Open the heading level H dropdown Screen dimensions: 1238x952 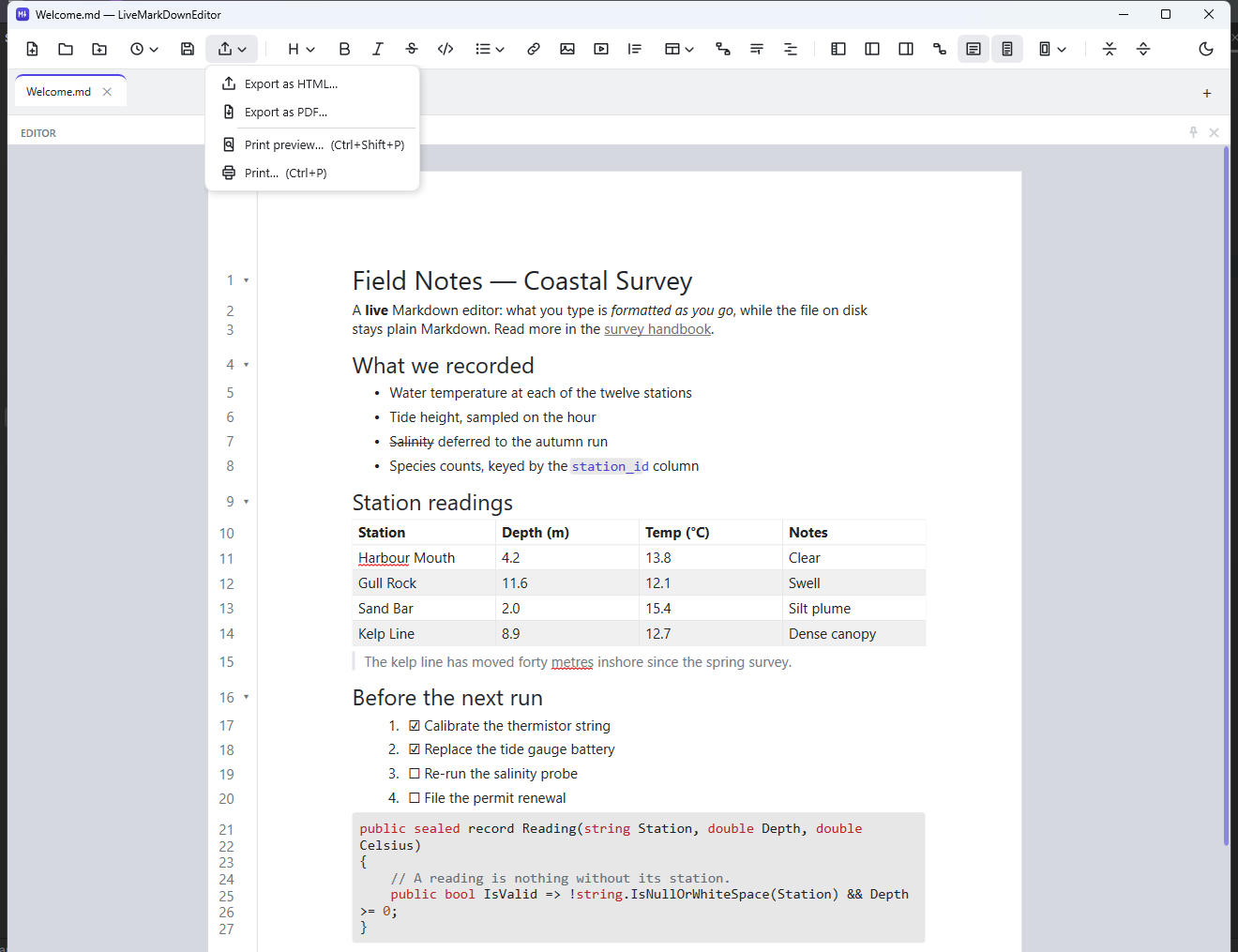click(301, 49)
